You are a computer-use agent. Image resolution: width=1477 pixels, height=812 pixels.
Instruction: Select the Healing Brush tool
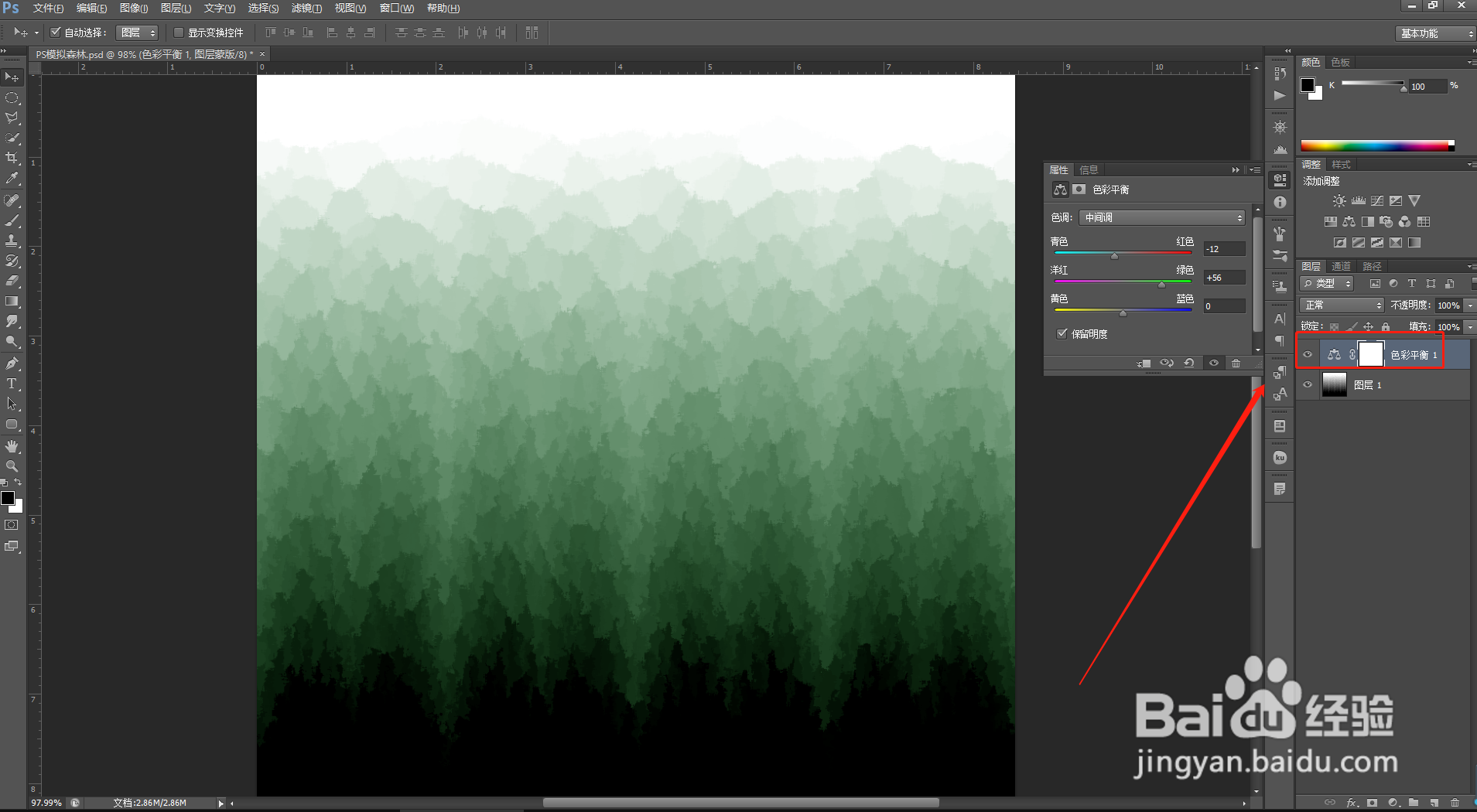click(12, 201)
